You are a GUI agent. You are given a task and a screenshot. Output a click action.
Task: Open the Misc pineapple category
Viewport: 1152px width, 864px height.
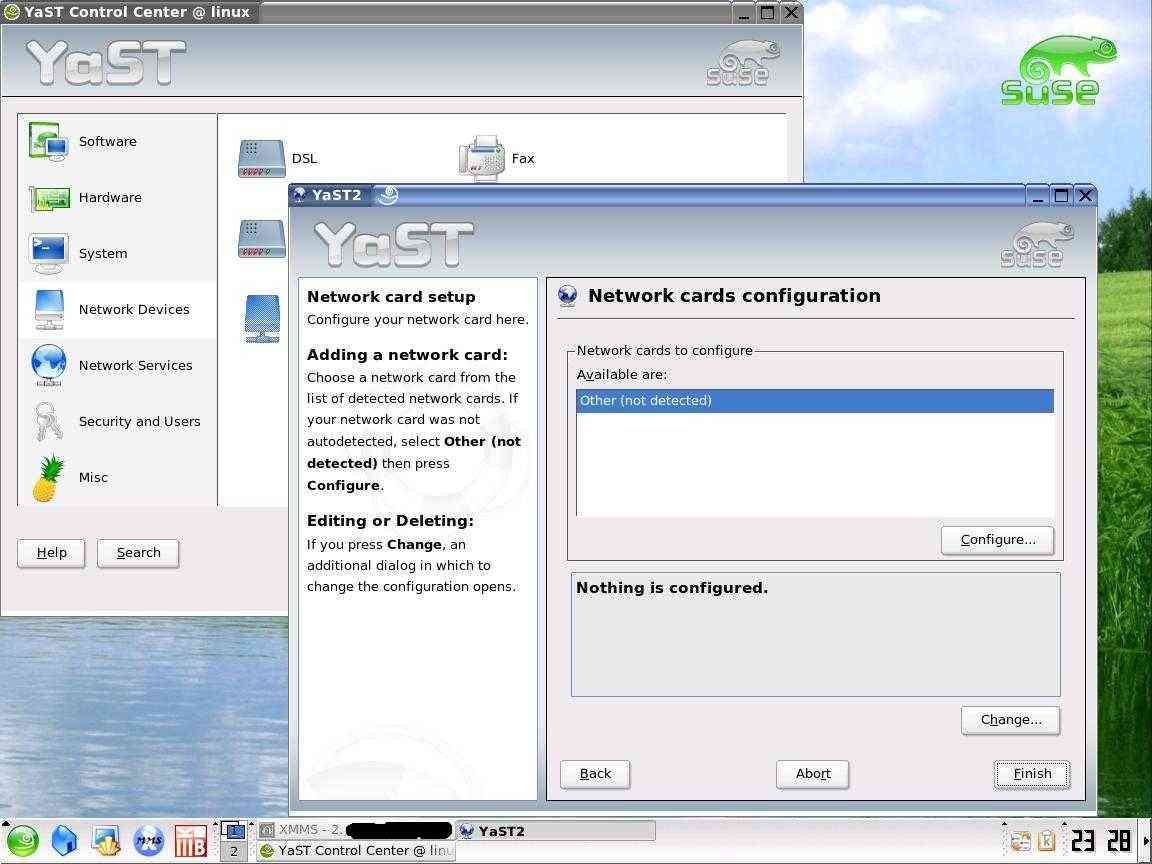118,478
